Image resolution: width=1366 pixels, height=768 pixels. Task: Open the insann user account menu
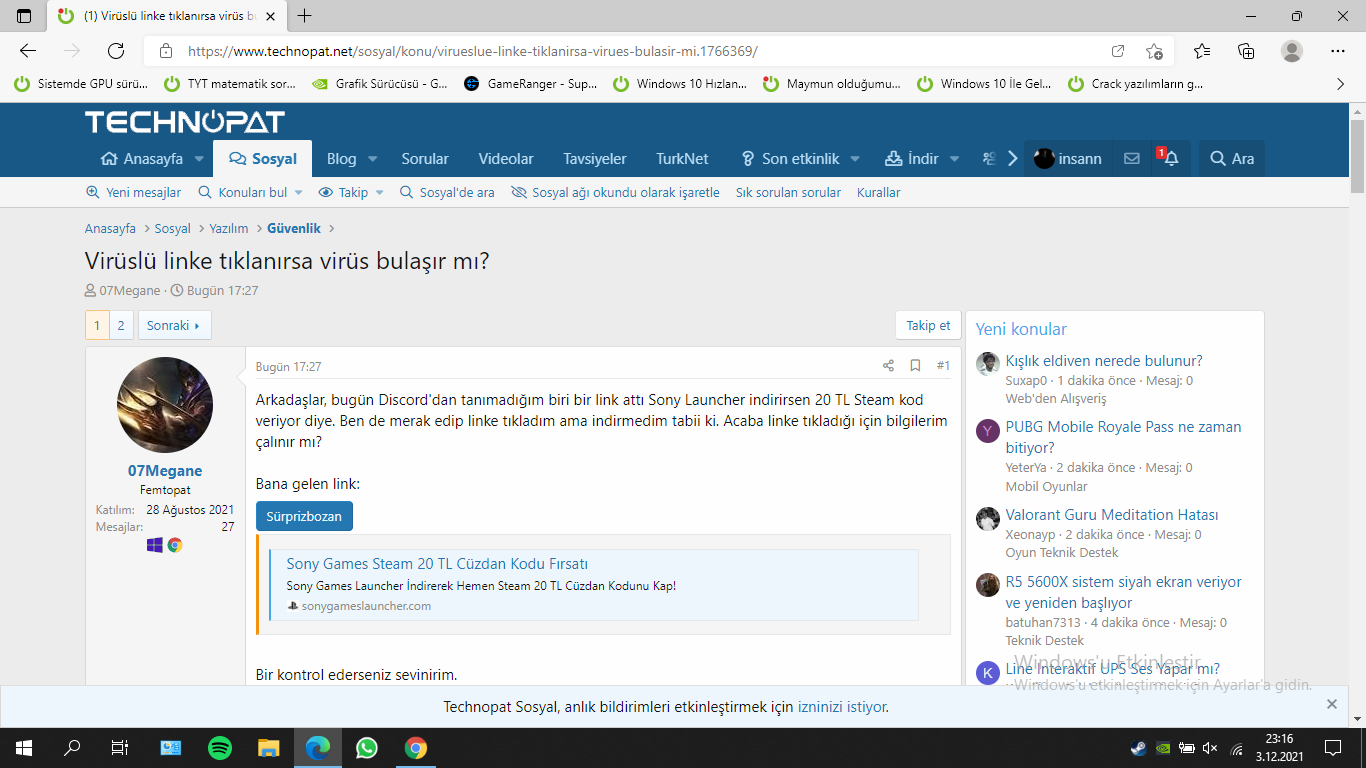coord(1068,159)
